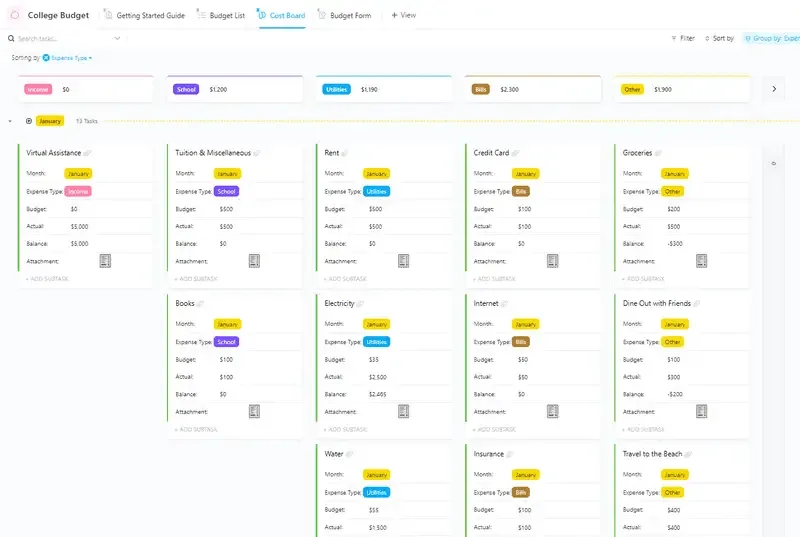
Task: Switch to Getting Started Guide tab
Action: (x=145, y=15)
